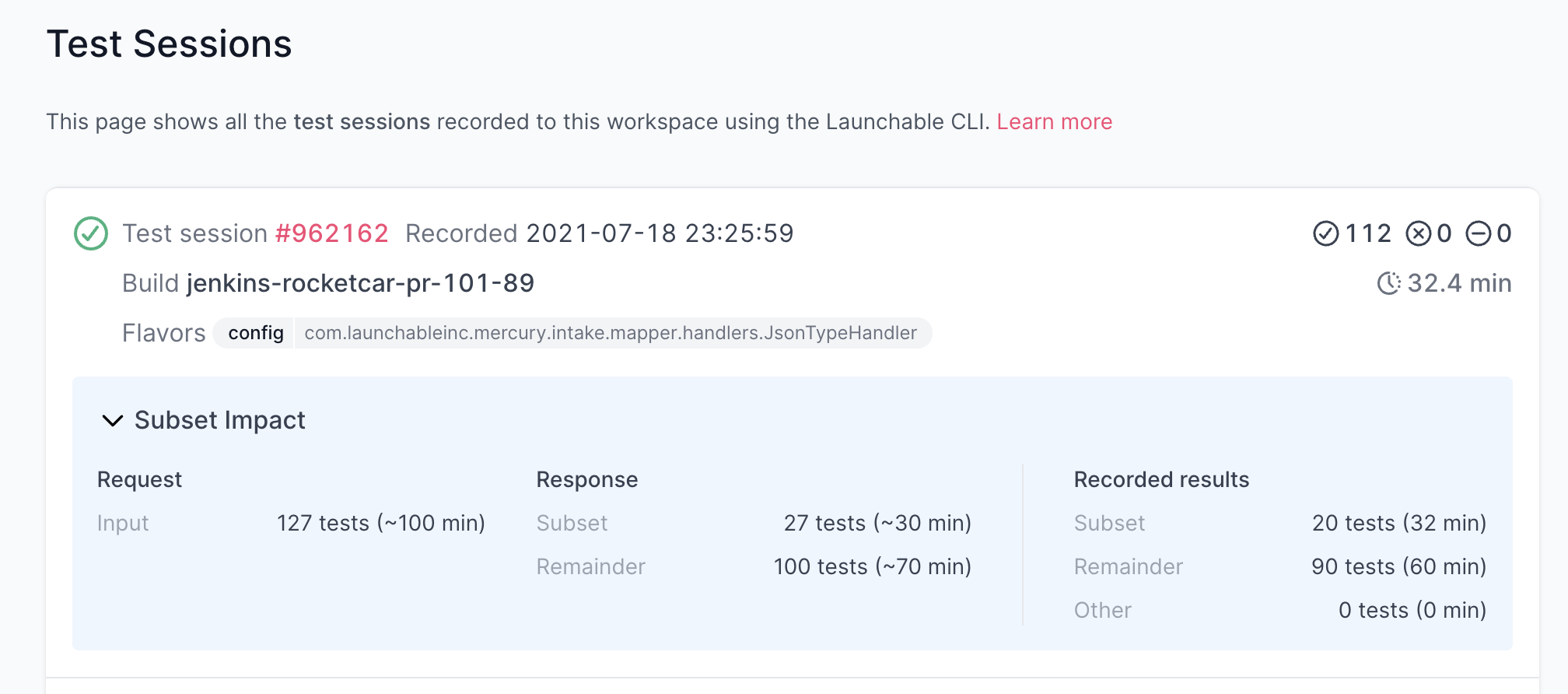Open the Learn more link
This screenshot has height=694, width=1568.
(x=1055, y=122)
